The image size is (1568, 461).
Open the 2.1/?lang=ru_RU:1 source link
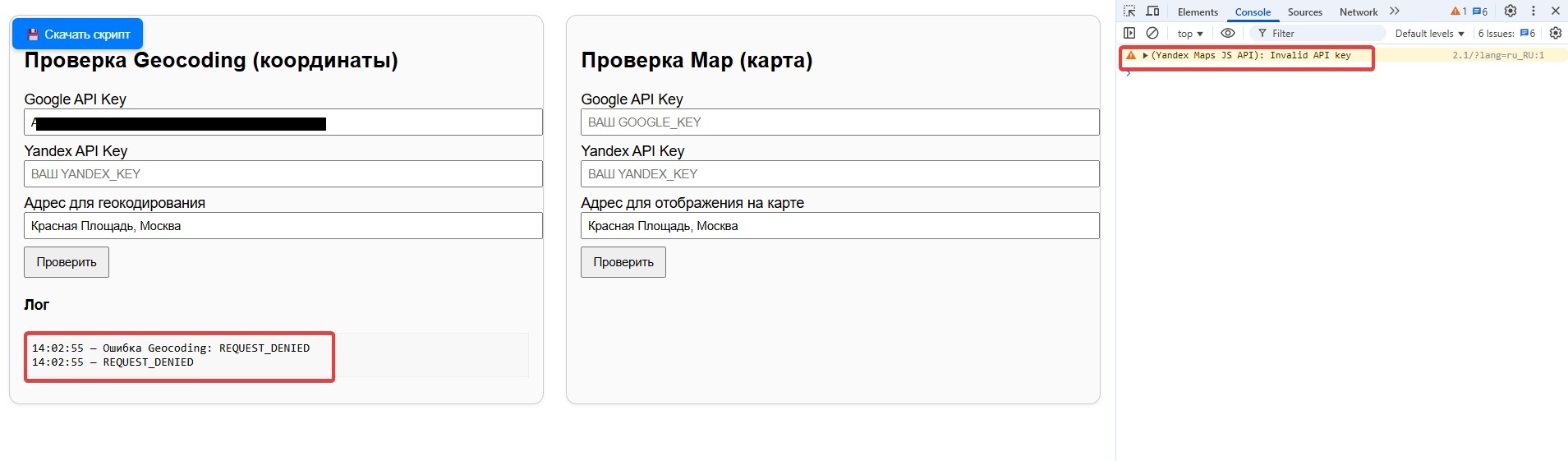pos(1497,56)
